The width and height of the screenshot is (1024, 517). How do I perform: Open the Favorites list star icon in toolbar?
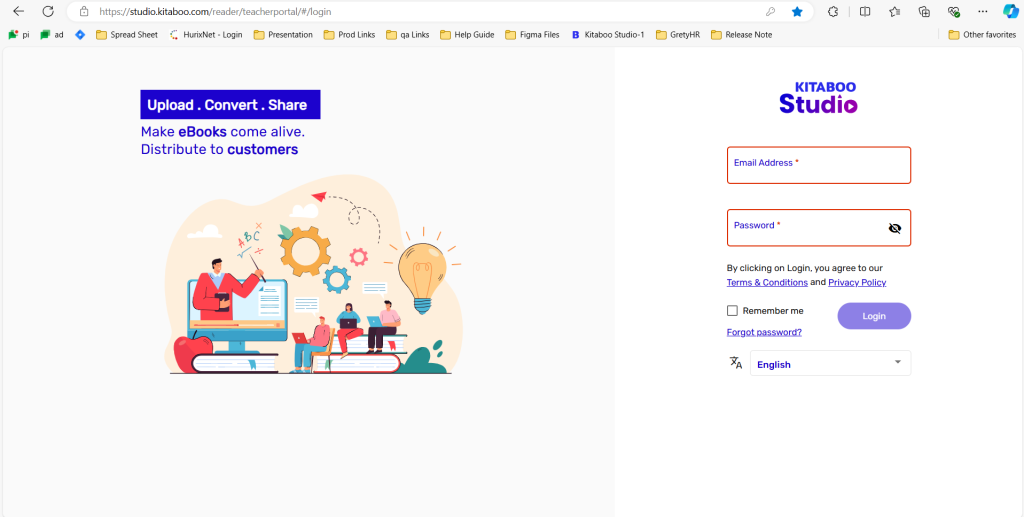pyautogui.click(x=895, y=11)
